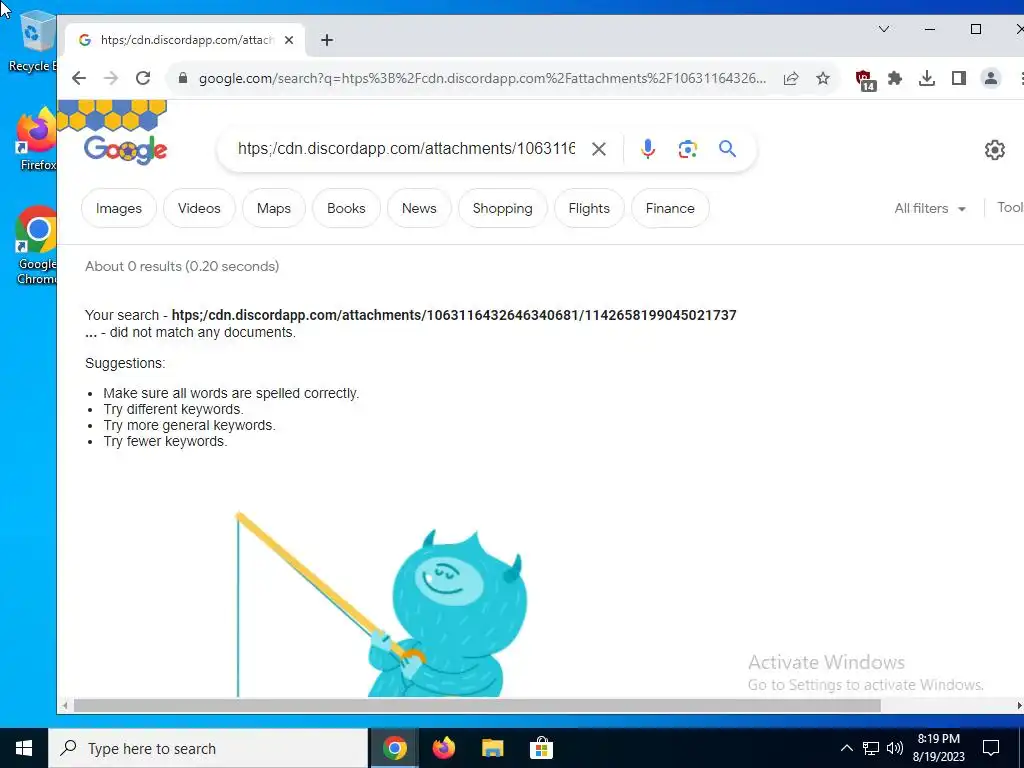The height and width of the screenshot is (768, 1024).
Task: Open the taskbar clock calendar
Action: (x=938, y=748)
